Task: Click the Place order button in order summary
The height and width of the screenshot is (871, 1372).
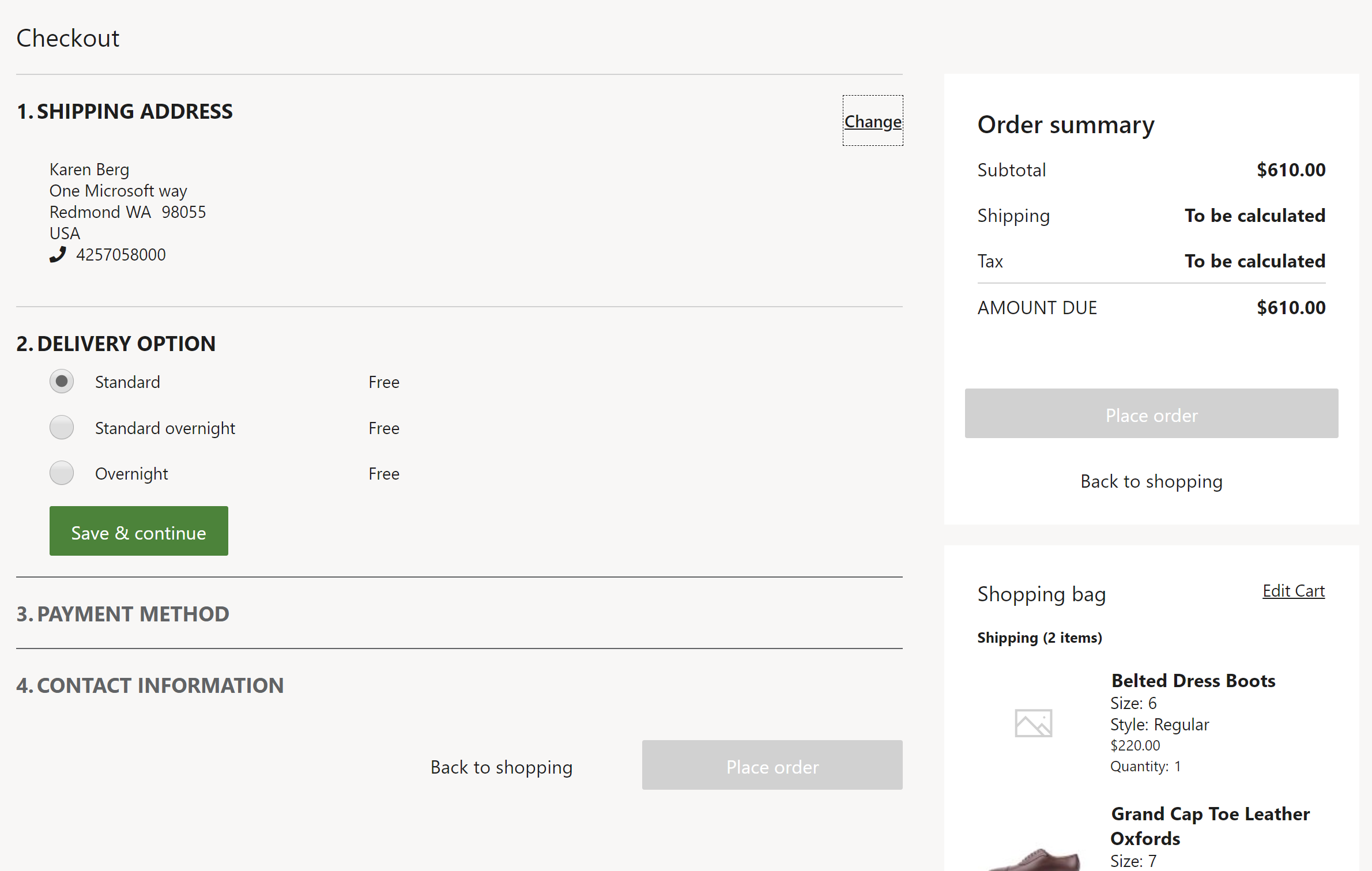Action: tap(1151, 413)
